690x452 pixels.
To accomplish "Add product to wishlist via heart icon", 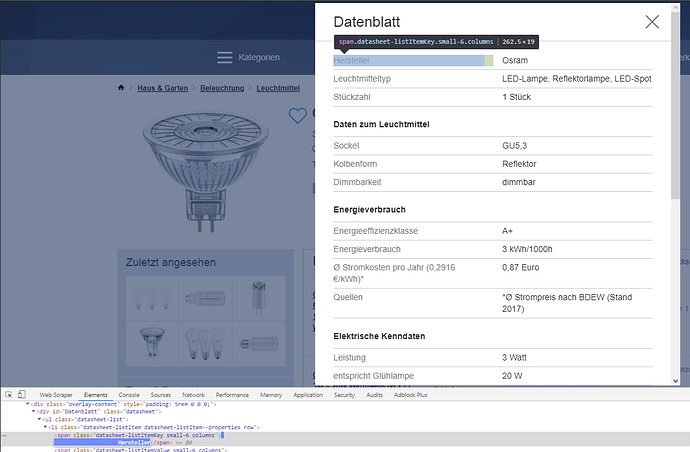I will click(x=296, y=116).
